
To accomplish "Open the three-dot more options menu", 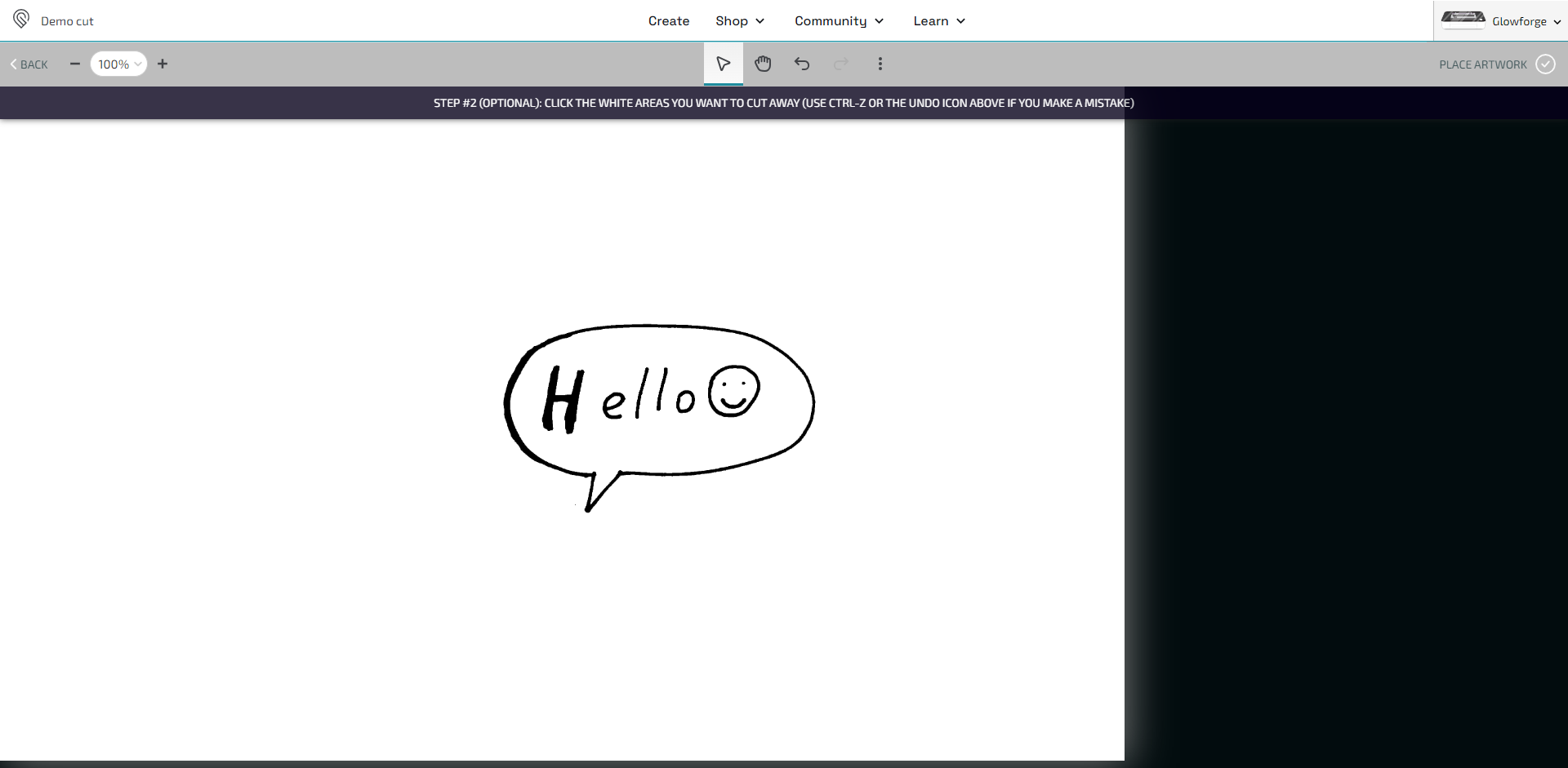I will tap(880, 64).
